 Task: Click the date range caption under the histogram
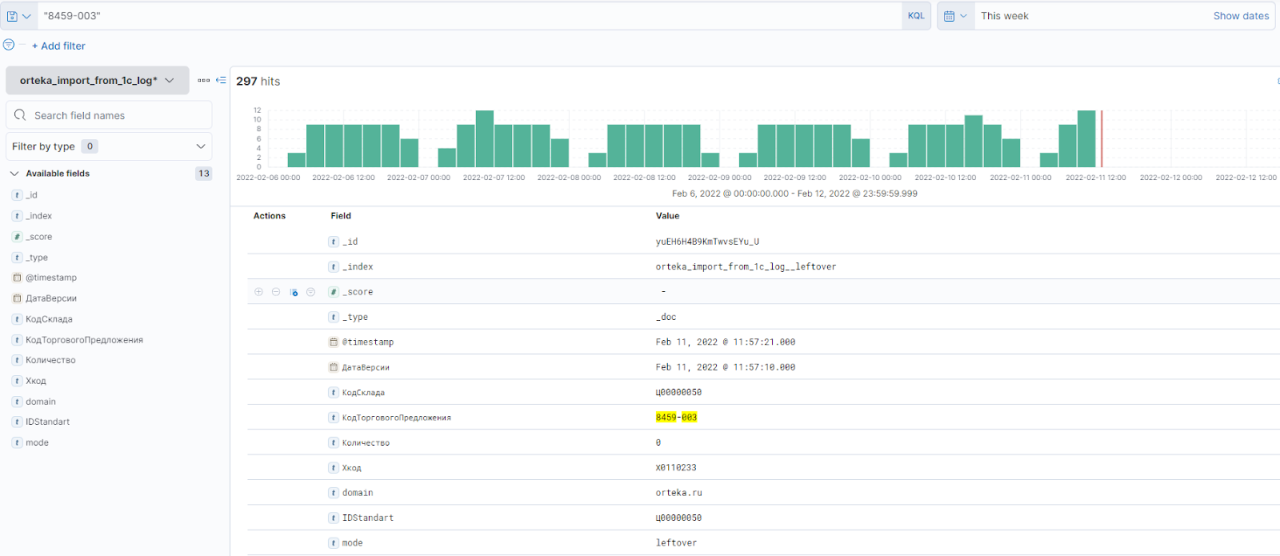coord(795,194)
